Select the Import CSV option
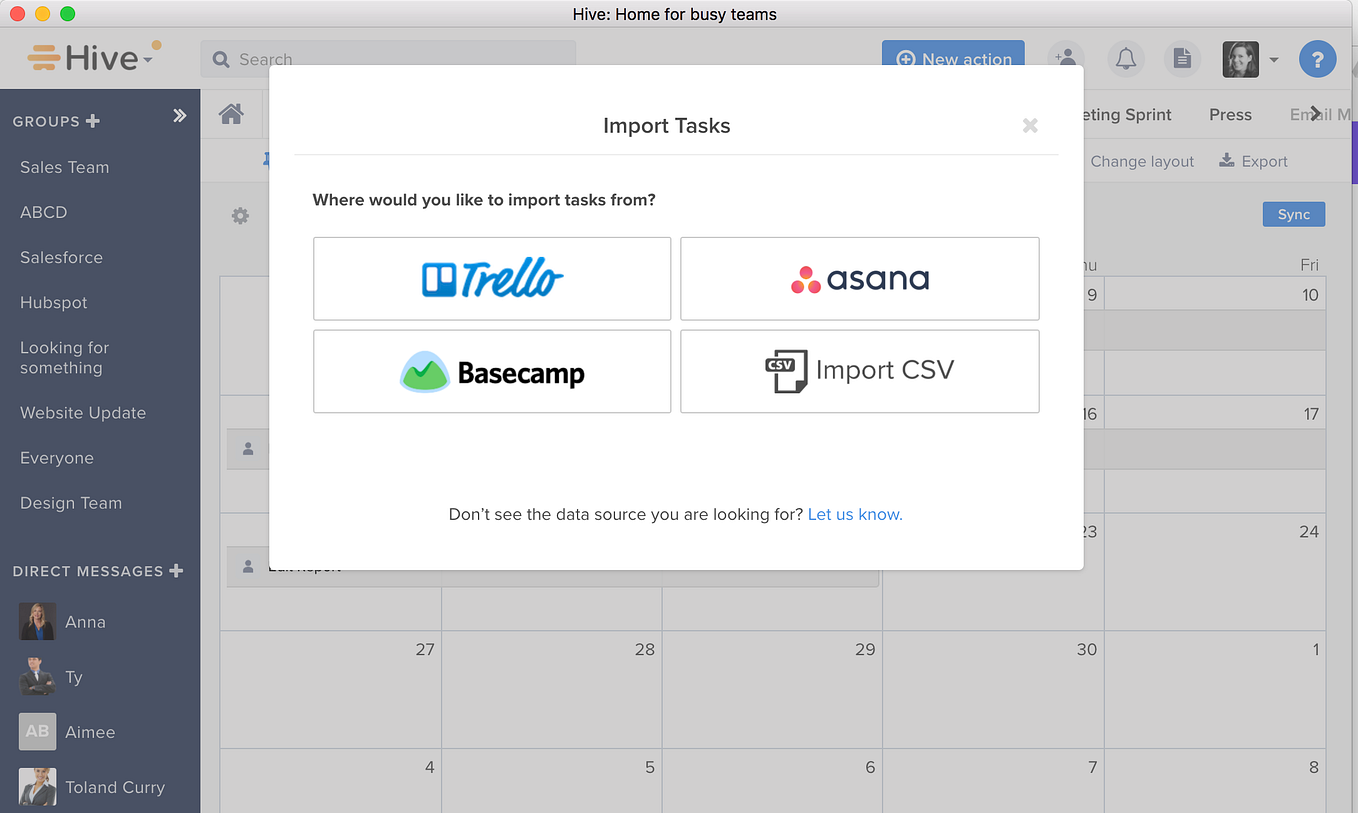 pos(859,370)
